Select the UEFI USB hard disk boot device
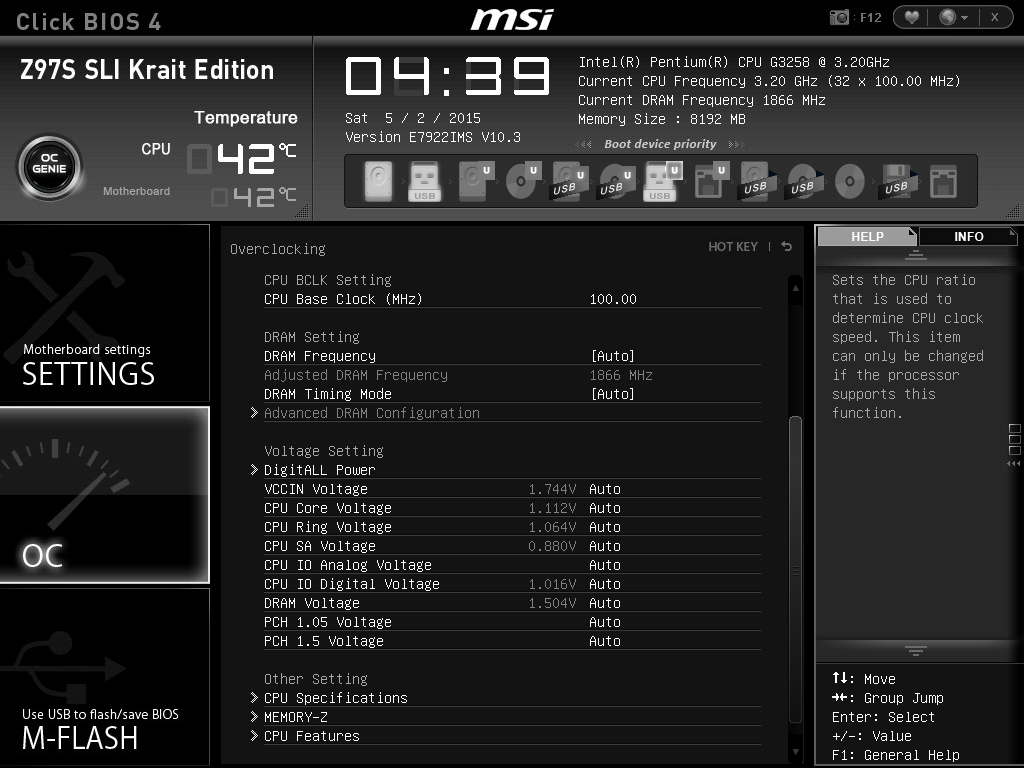This screenshot has width=1024, height=768. point(570,181)
